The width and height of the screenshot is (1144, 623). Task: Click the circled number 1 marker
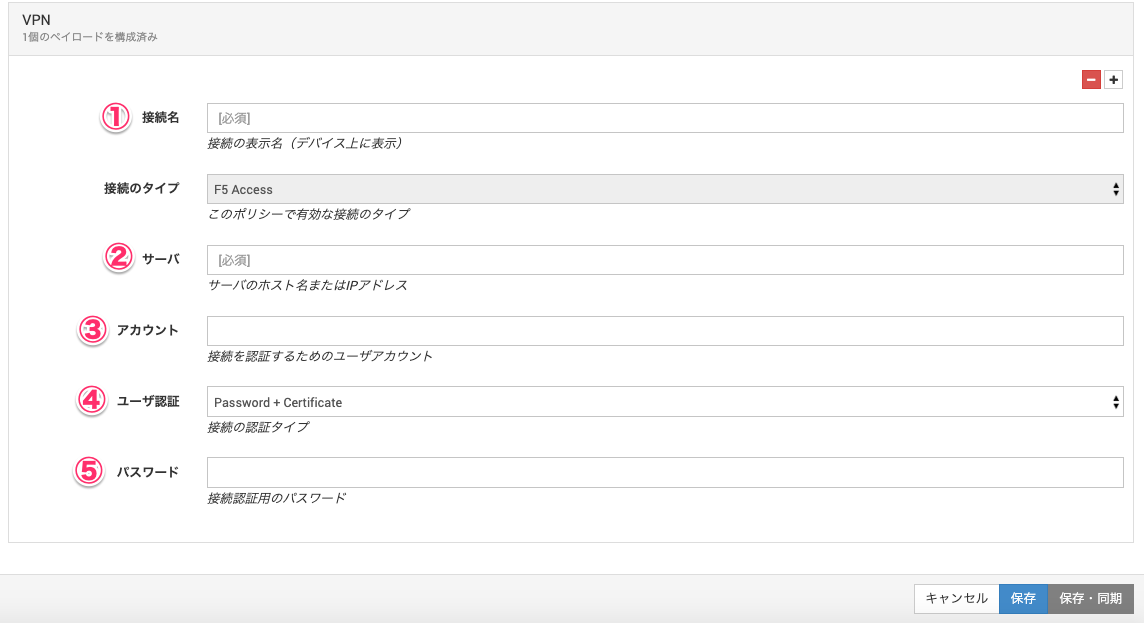click(x=116, y=117)
